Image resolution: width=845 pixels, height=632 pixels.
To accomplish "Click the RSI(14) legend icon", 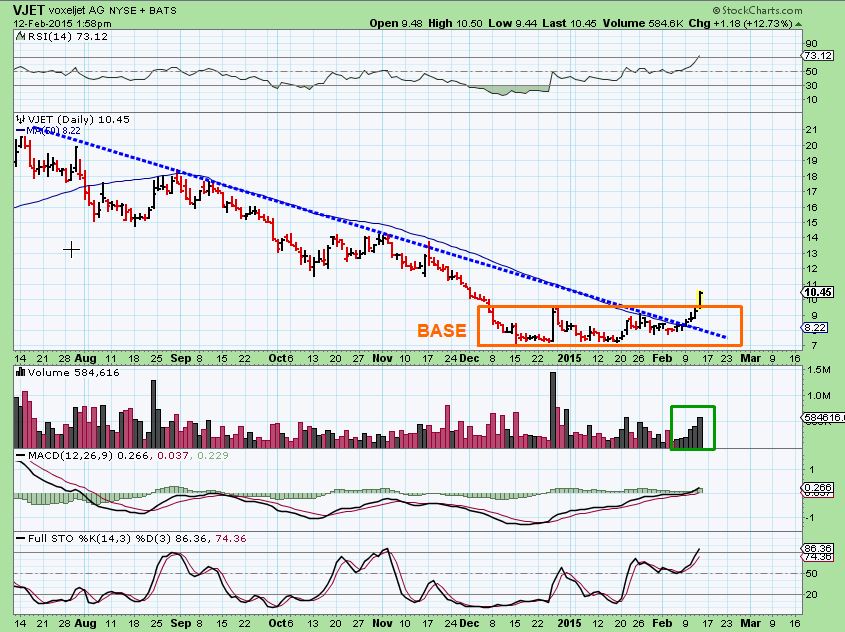I will point(20,36).
